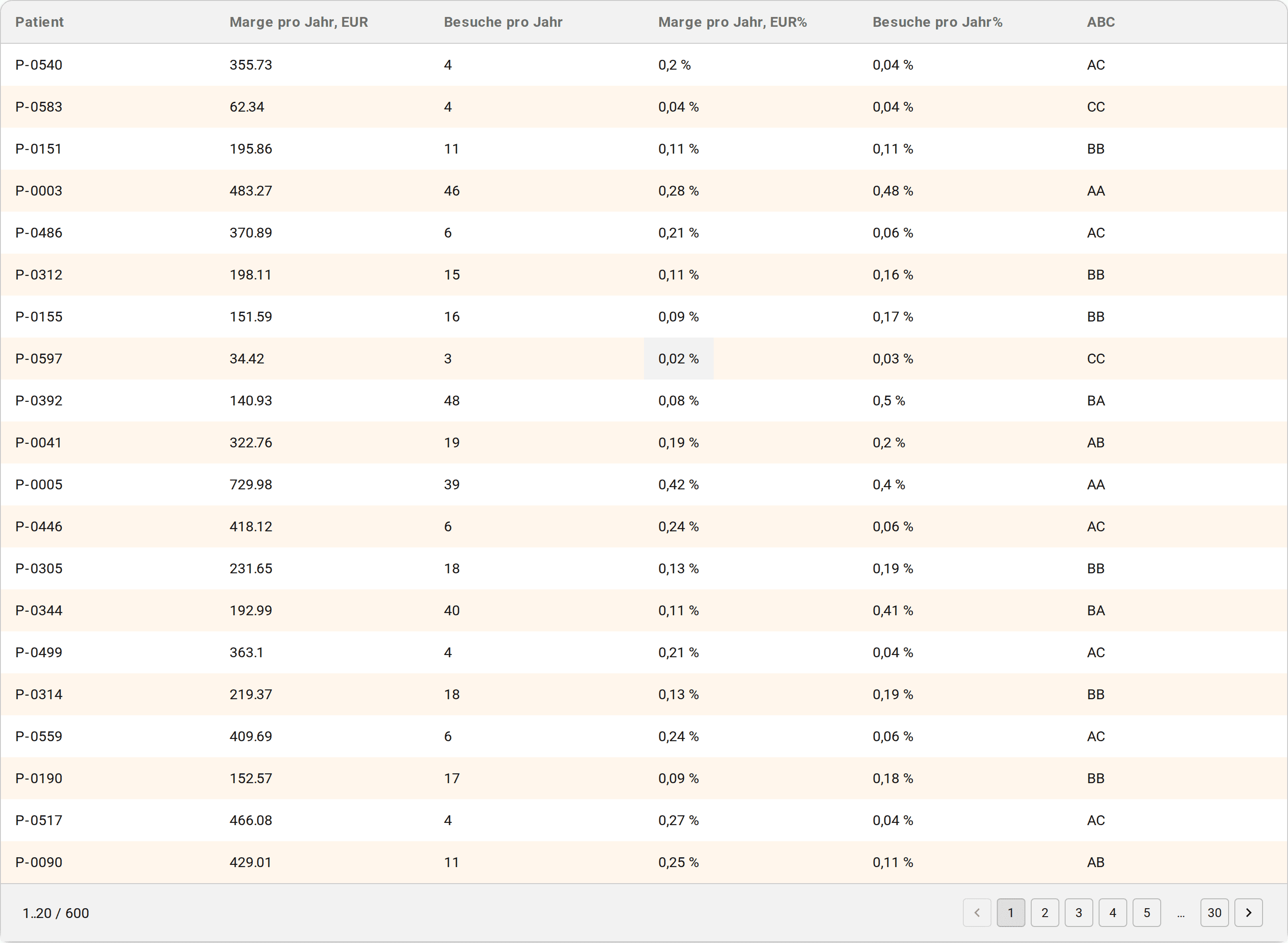Sort by Marge pro Jahr, EUR header

299,22
